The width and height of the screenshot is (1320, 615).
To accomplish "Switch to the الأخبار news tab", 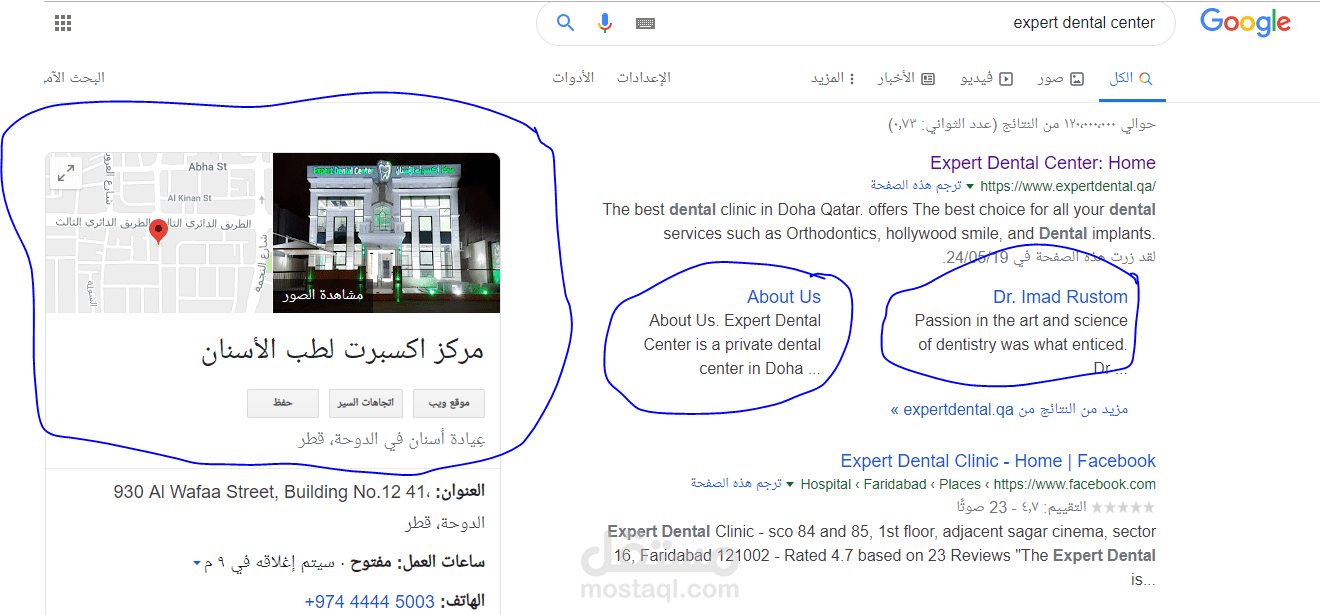I will tap(906, 78).
